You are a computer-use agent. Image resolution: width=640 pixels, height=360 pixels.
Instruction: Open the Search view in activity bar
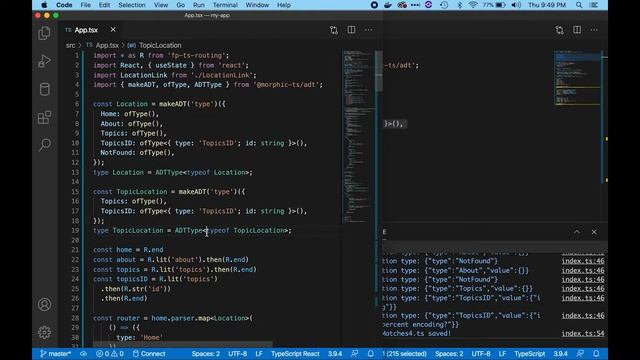(44, 144)
